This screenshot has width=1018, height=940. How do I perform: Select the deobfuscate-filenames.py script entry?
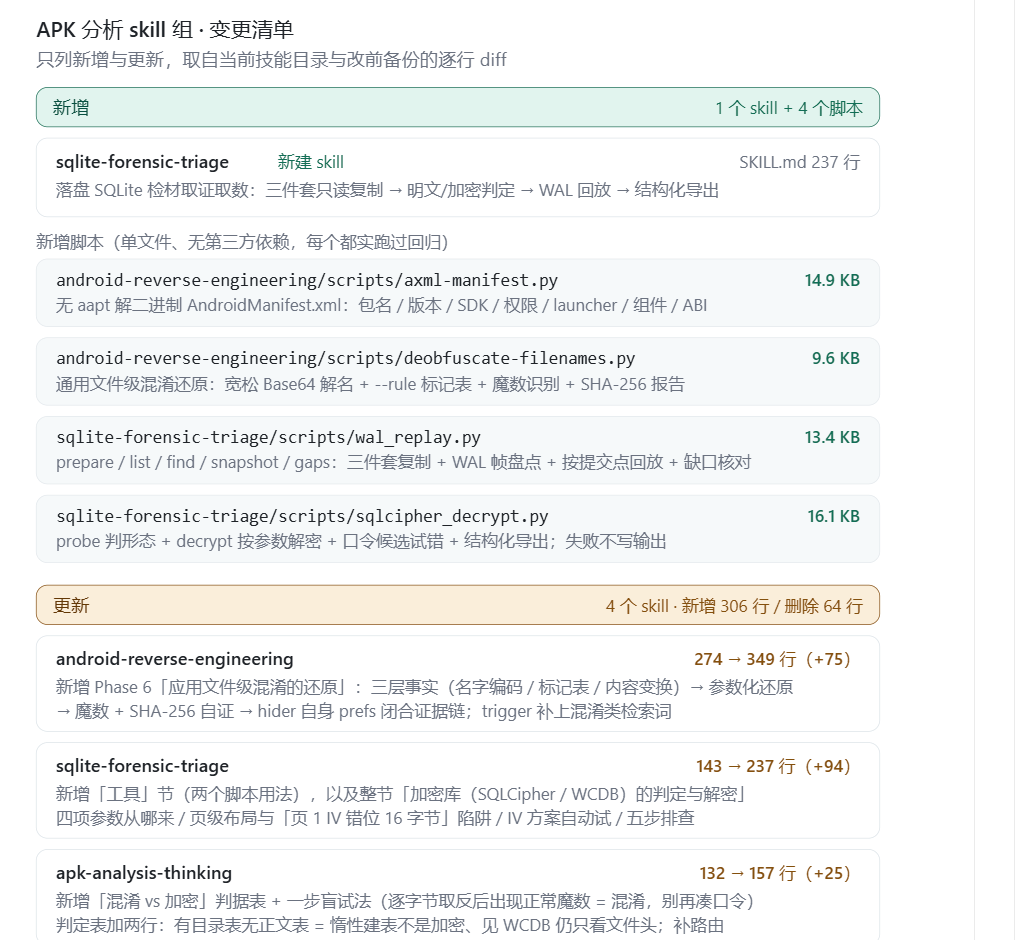tap(458, 371)
